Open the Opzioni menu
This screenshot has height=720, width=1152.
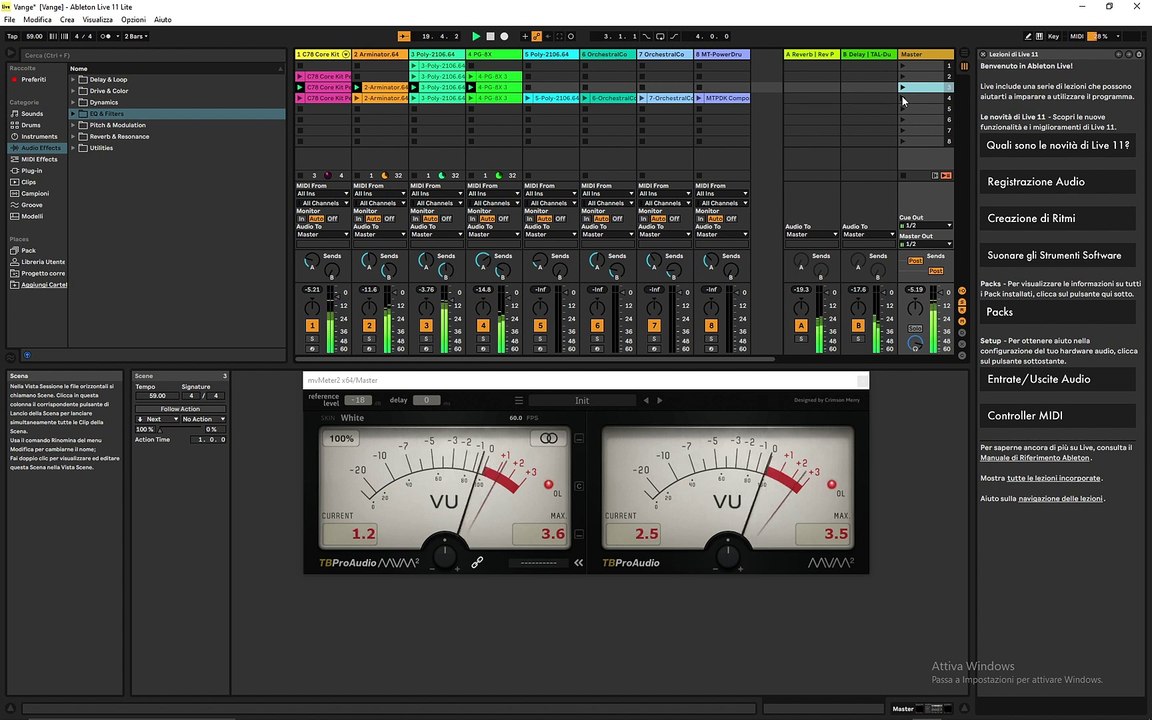click(x=133, y=20)
